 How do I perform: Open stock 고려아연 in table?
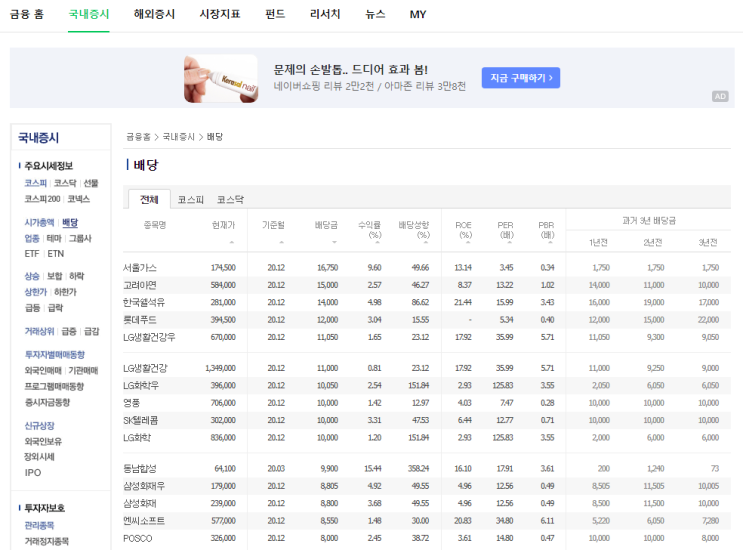140,285
